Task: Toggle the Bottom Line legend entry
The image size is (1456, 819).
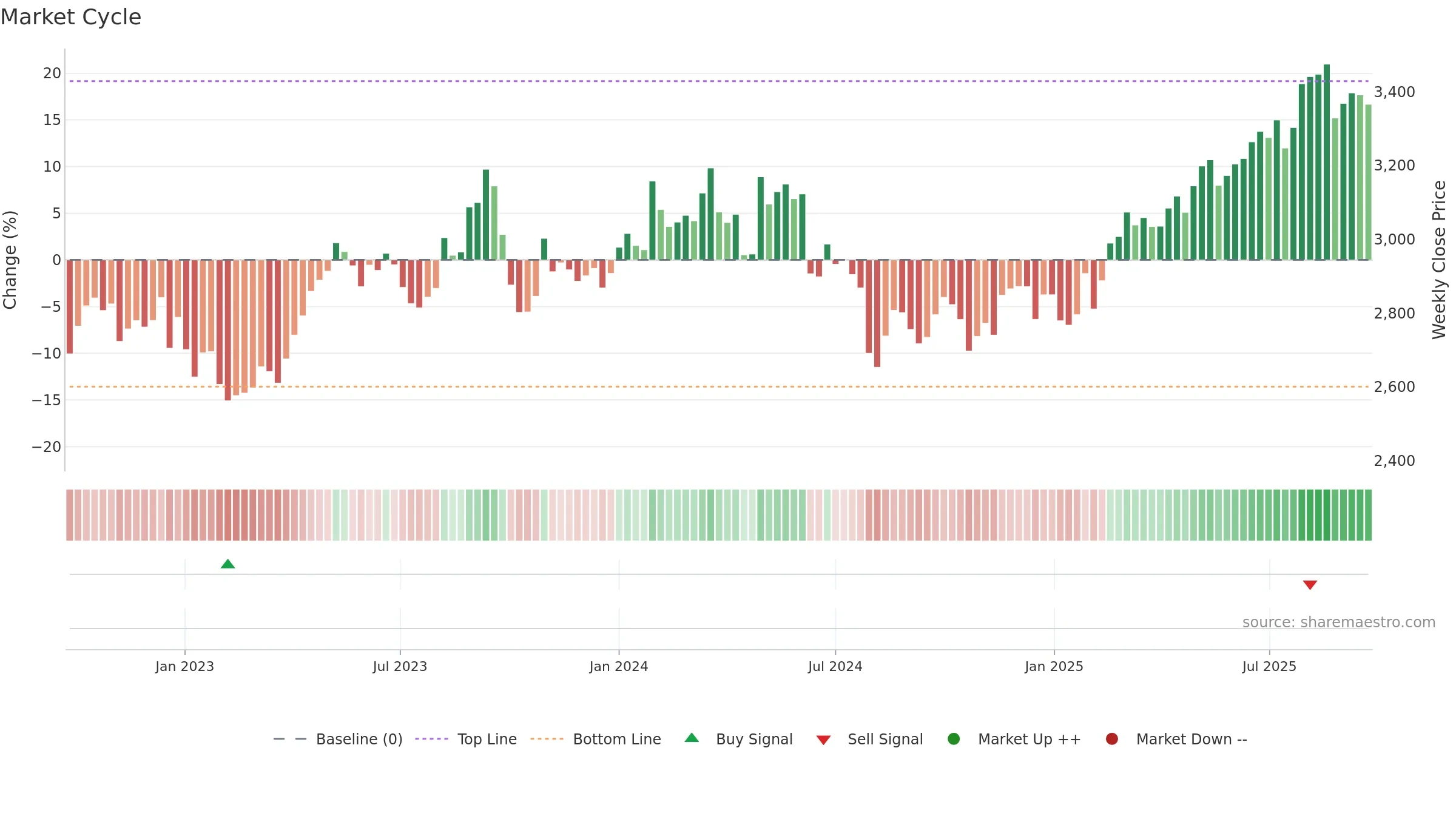Action: (596, 740)
